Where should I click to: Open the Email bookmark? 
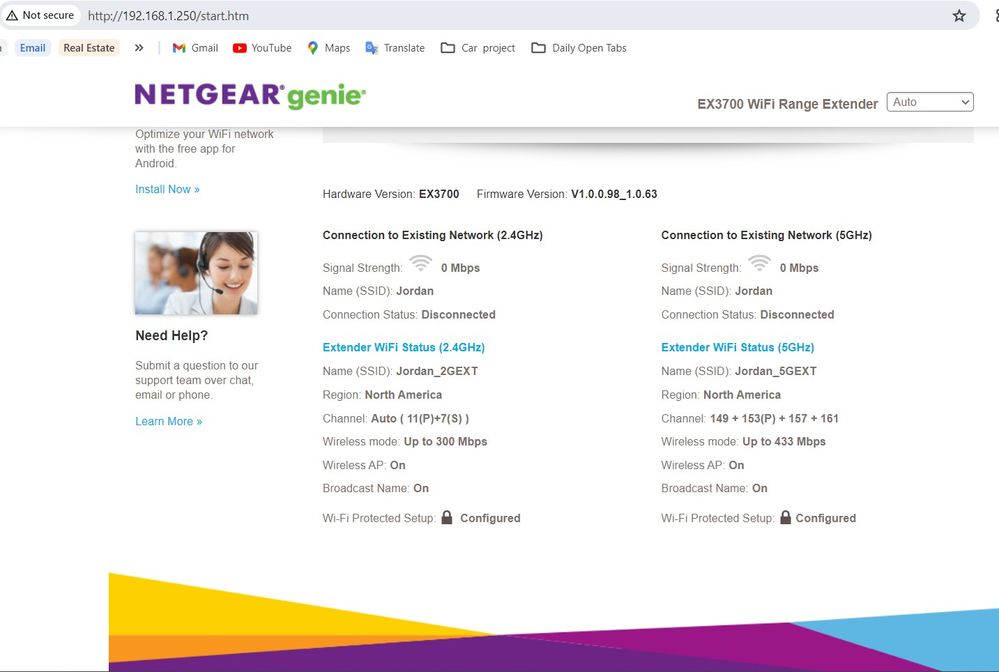click(32, 48)
